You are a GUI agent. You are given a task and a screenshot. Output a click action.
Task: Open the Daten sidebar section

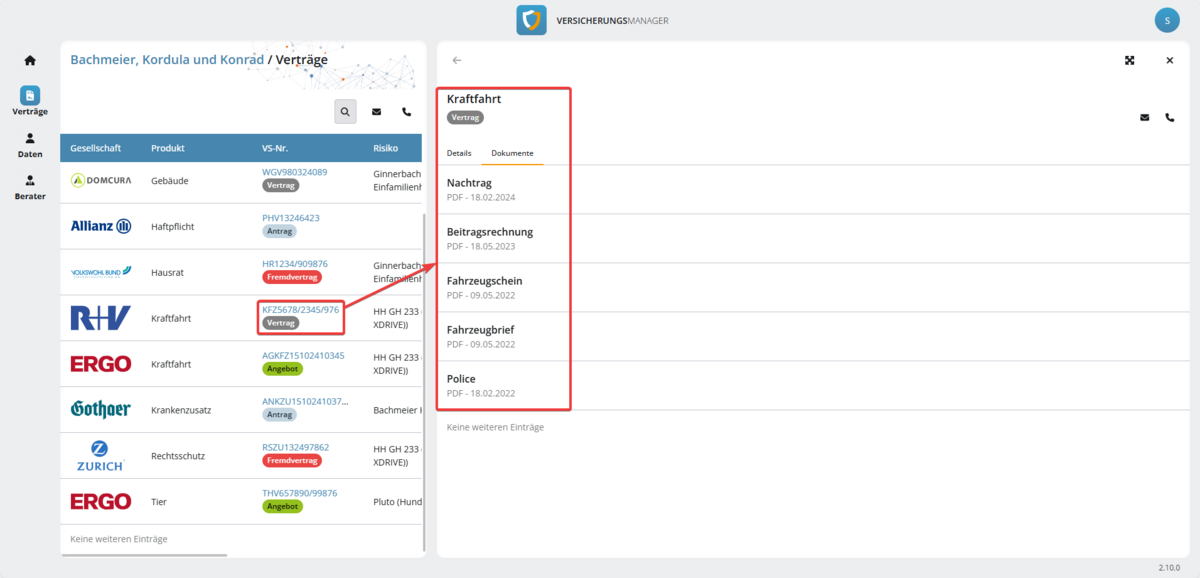click(x=30, y=145)
